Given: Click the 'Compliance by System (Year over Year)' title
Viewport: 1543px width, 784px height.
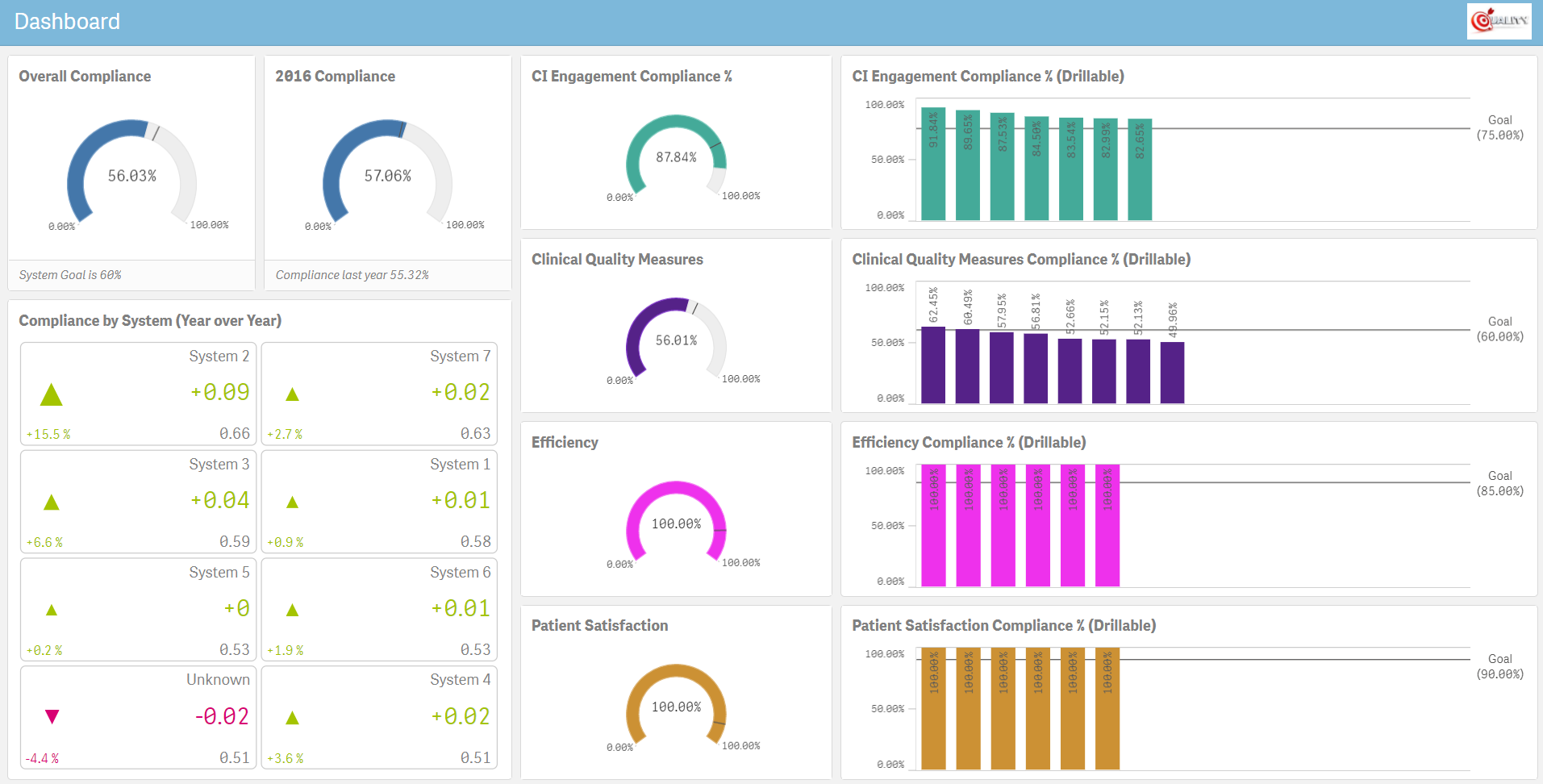Looking at the screenshot, I should (x=150, y=321).
